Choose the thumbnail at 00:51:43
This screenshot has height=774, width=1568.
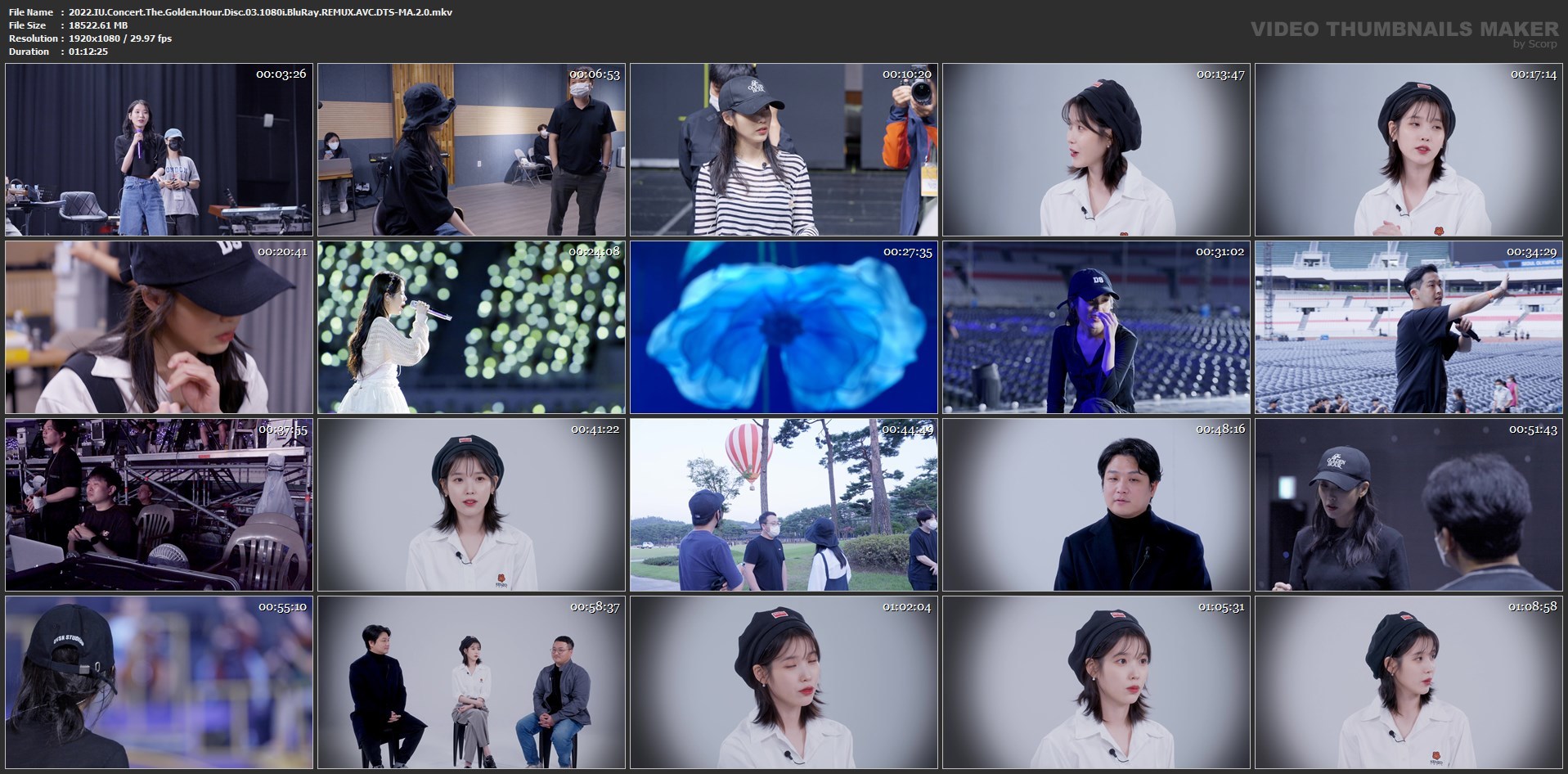coord(1409,505)
